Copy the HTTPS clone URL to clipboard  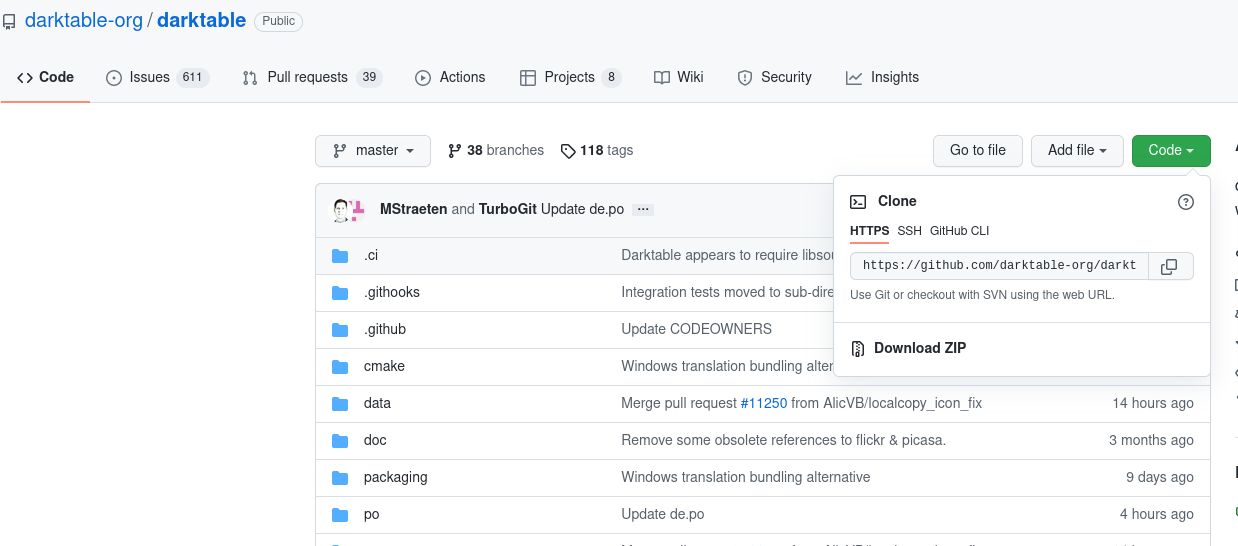1169,266
